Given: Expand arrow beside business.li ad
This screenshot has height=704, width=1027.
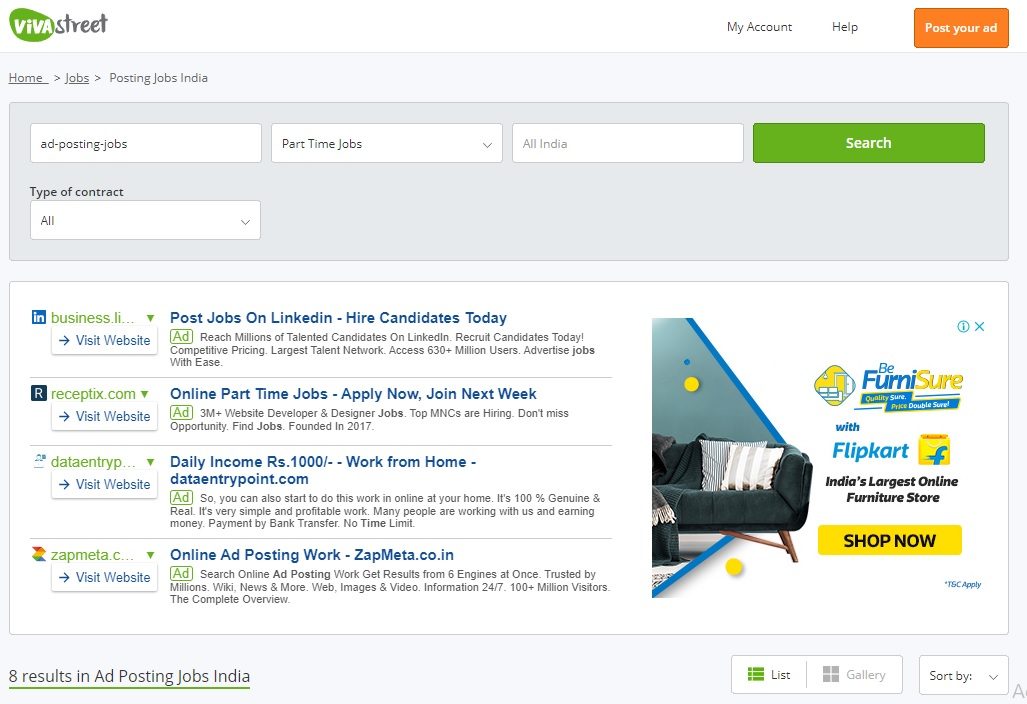Looking at the screenshot, I should (x=150, y=318).
